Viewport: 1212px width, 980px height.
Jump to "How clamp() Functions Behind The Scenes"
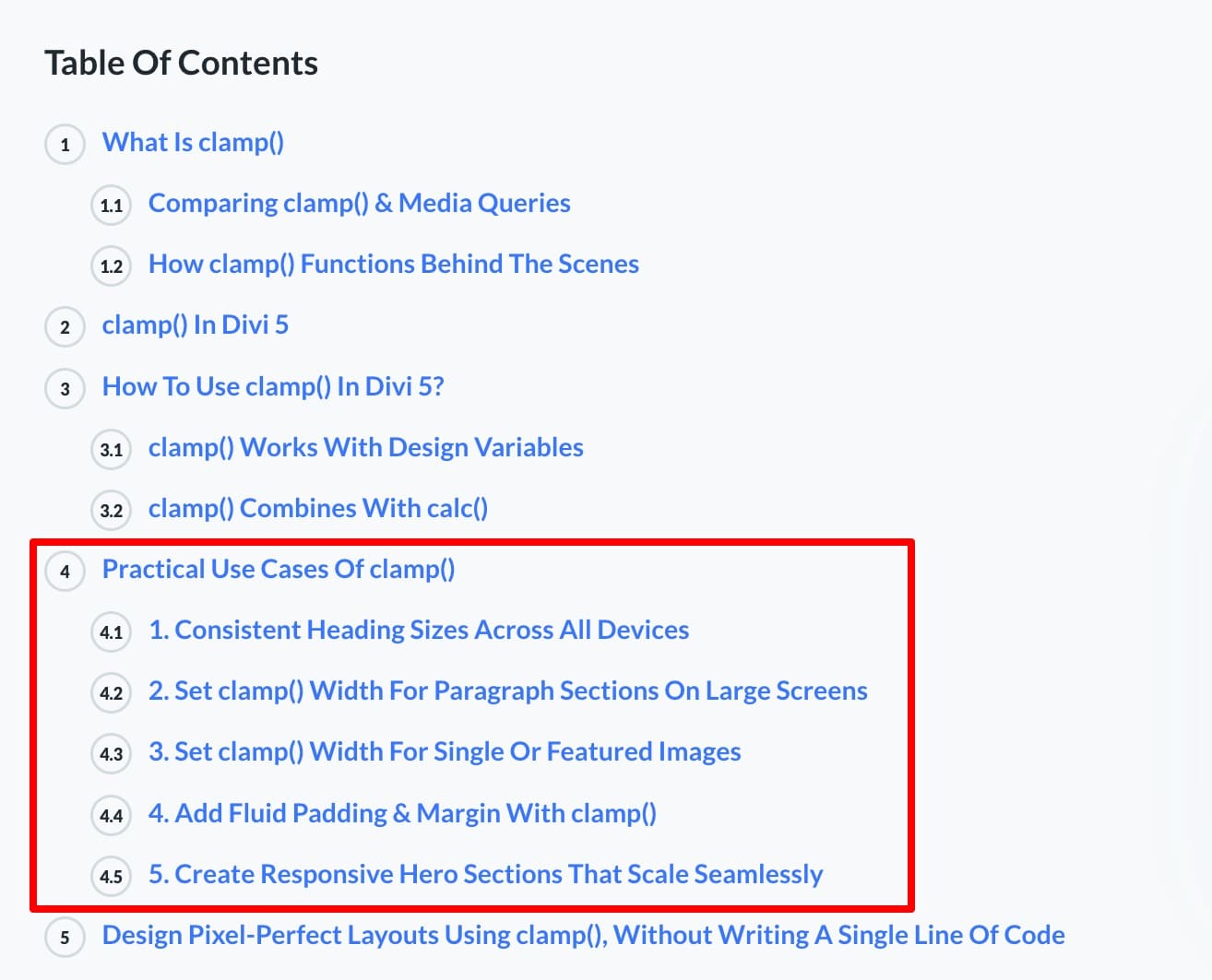pos(394,265)
